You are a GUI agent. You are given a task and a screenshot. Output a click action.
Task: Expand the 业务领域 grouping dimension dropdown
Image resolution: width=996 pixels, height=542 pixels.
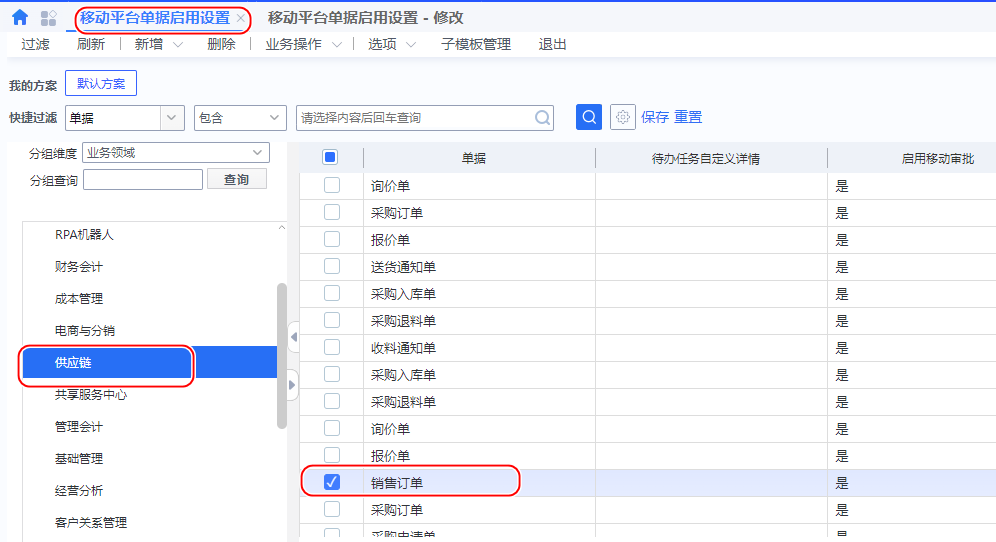(x=259, y=153)
